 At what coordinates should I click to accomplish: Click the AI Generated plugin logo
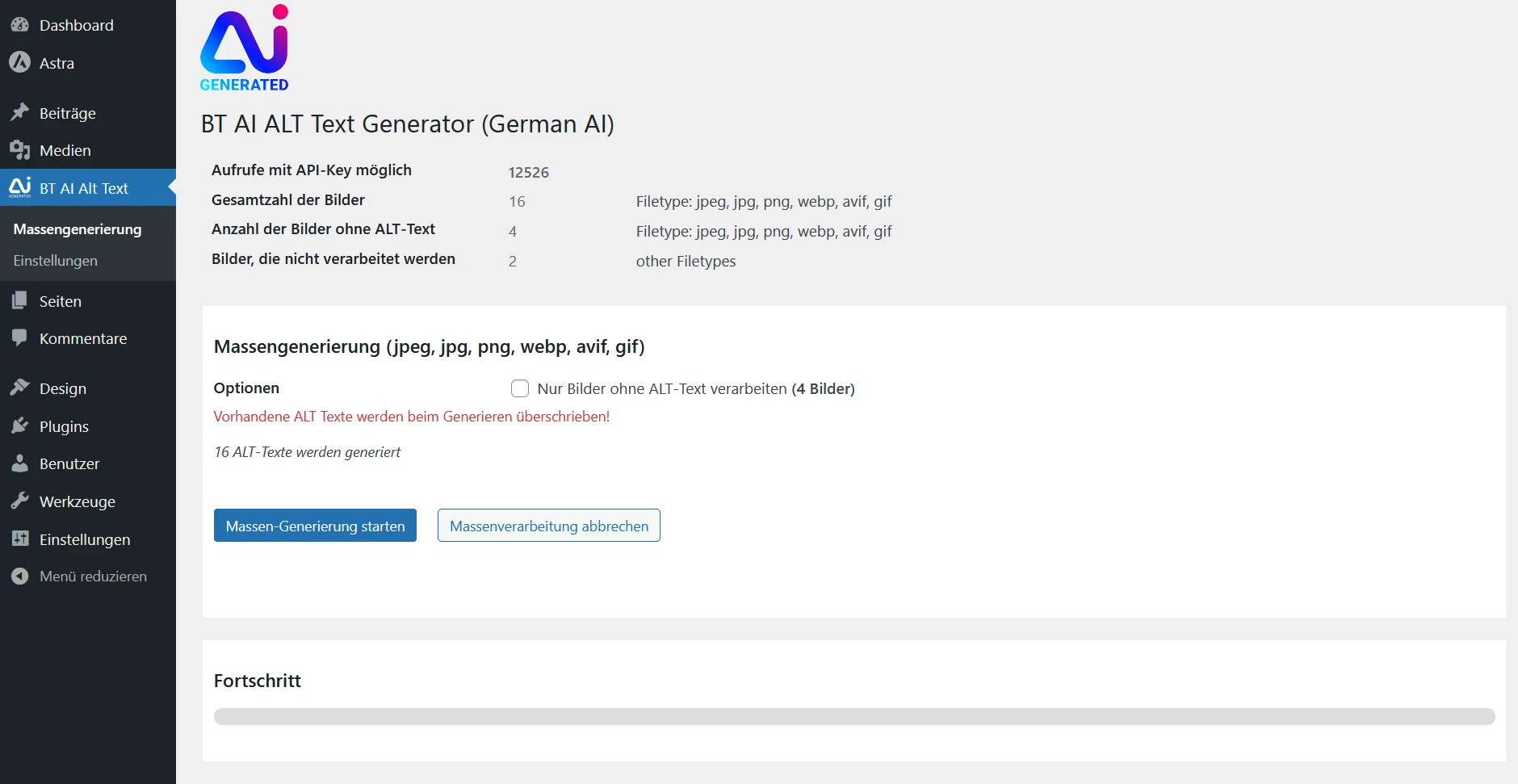(244, 47)
